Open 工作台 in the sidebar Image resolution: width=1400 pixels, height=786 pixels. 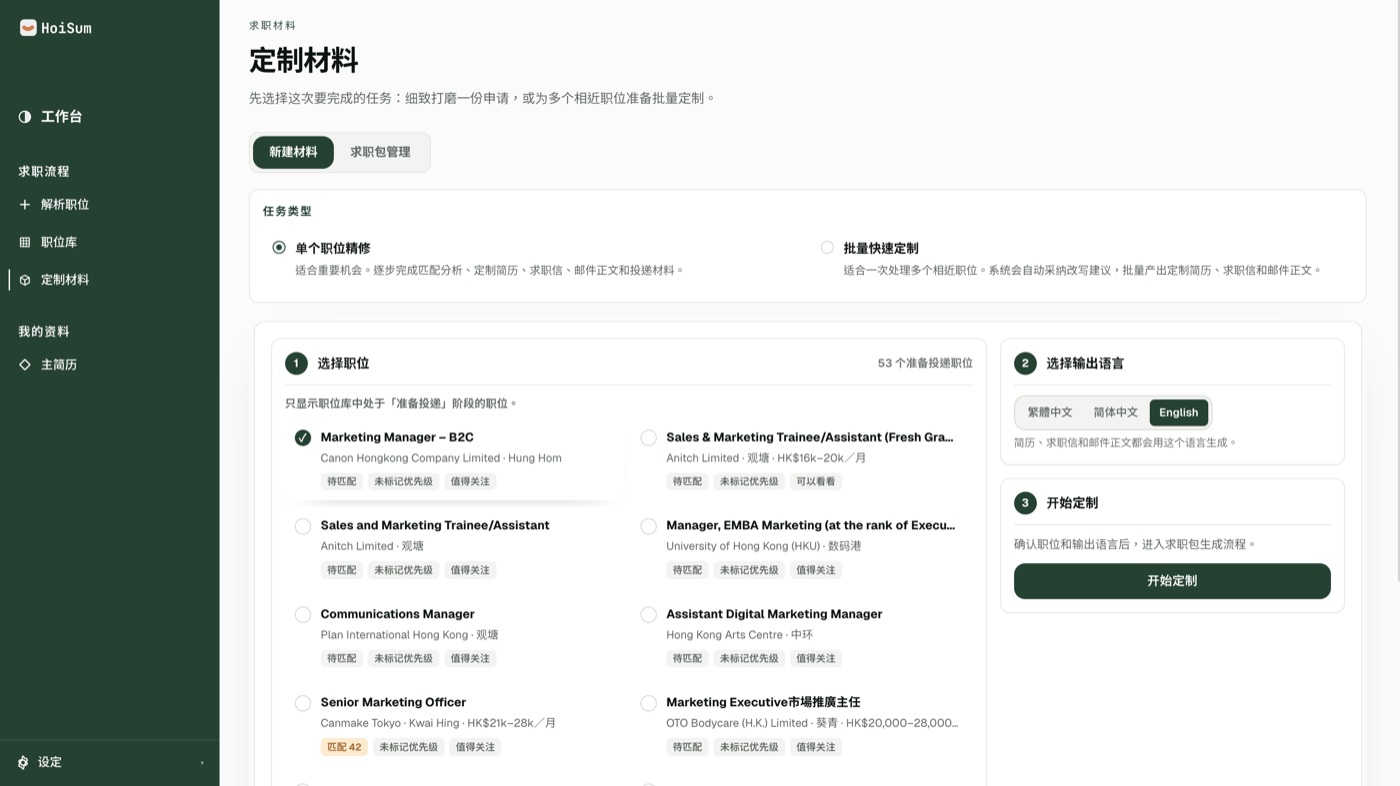pyautogui.click(x=109, y=117)
